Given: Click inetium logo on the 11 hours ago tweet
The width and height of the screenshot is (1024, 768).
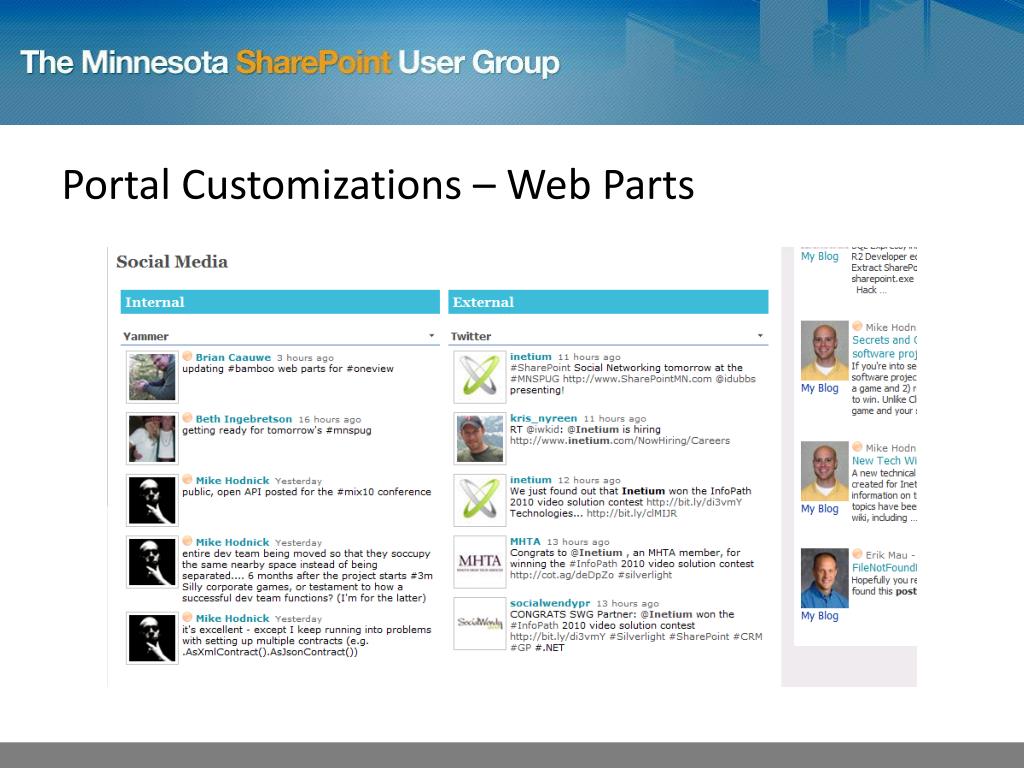Looking at the screenshot, I should [480, 377].
